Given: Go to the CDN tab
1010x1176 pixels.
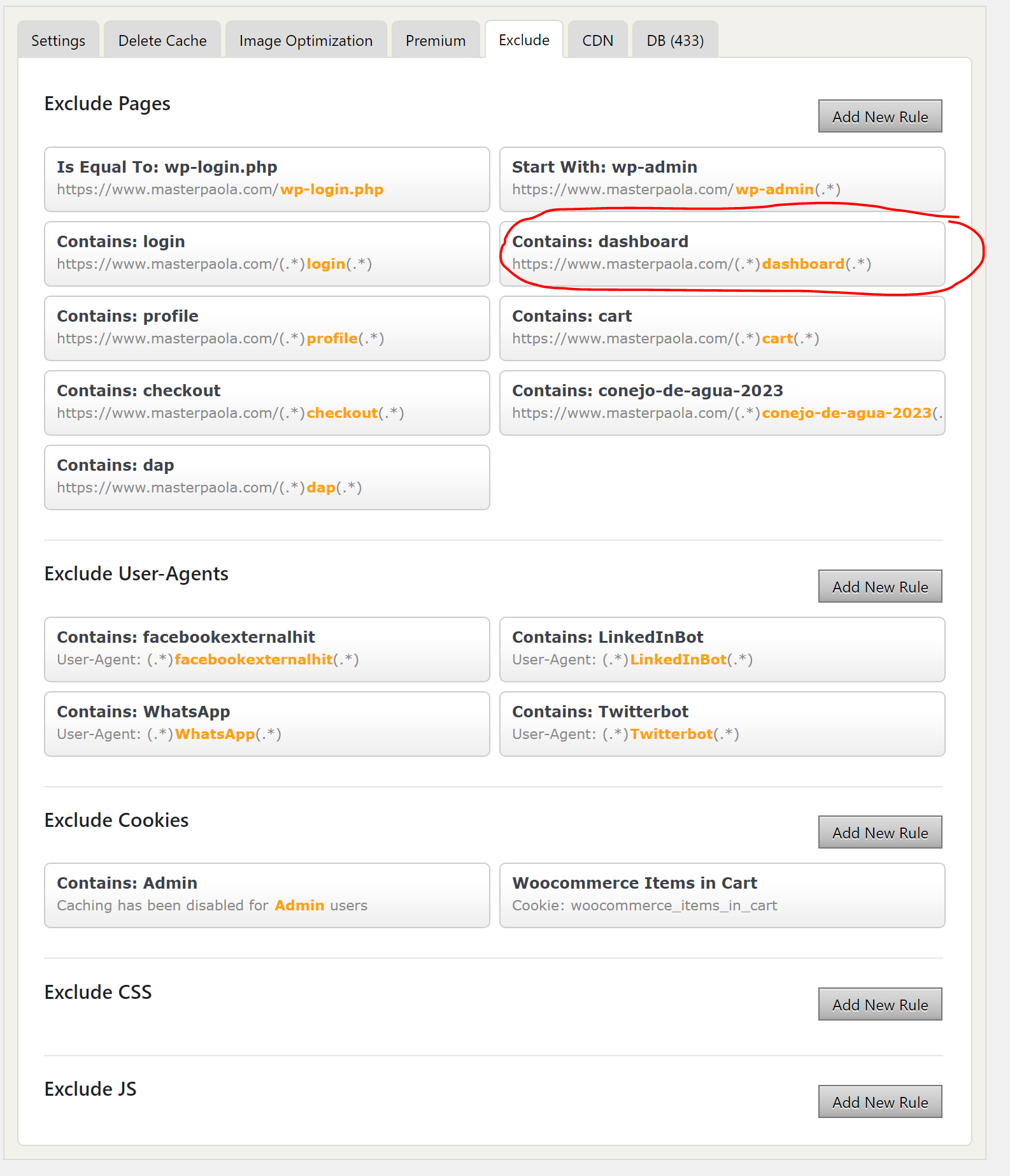Looking at the screenshot, I should pos(597,40).
